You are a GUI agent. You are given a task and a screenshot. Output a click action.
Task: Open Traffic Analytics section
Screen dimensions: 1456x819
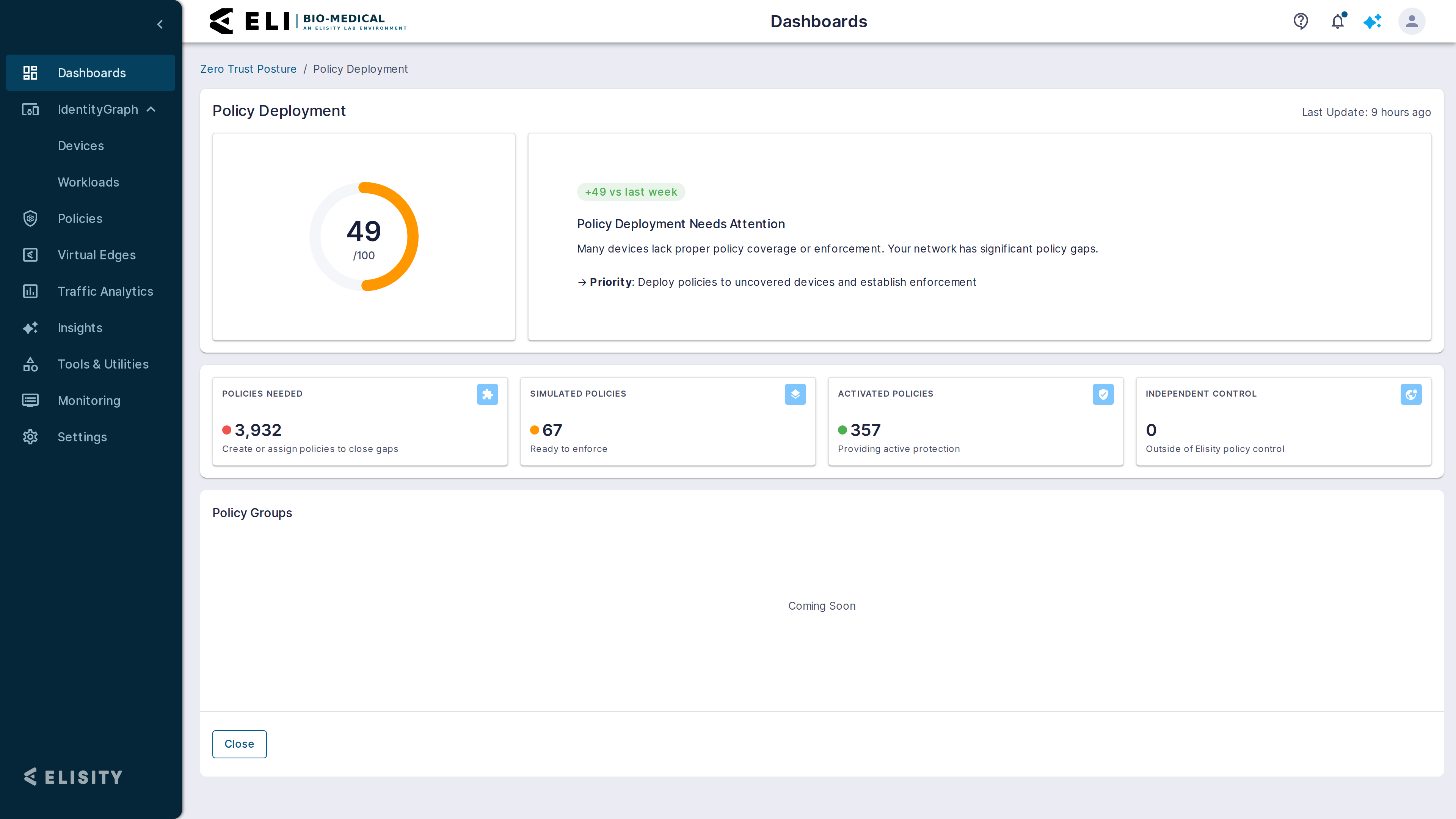(105, 291)
